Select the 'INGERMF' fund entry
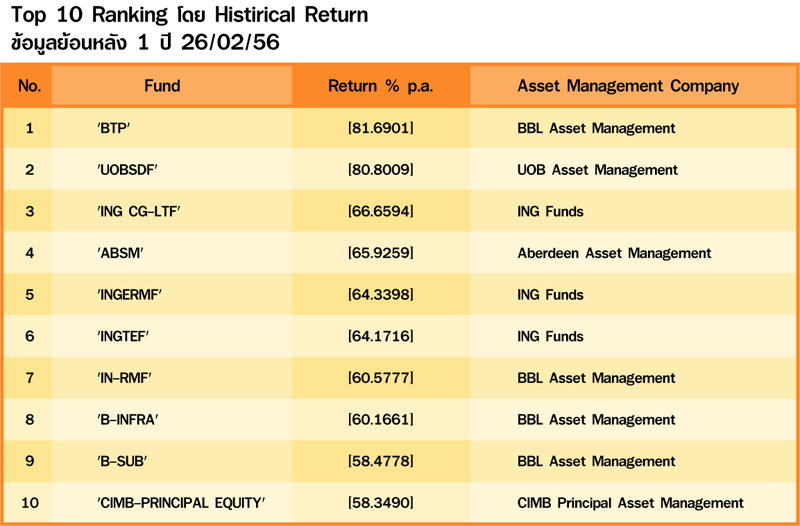 tap(129, 295)
